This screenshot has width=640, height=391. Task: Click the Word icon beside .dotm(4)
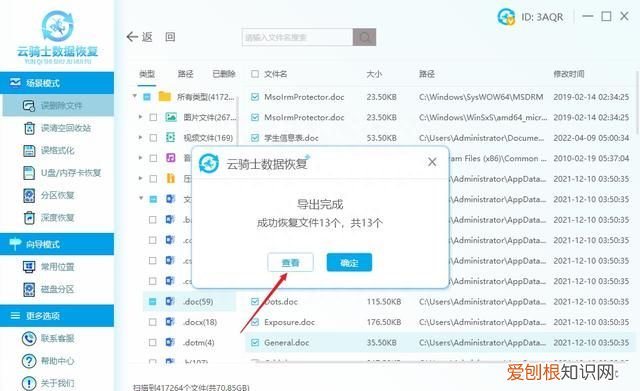170,342
